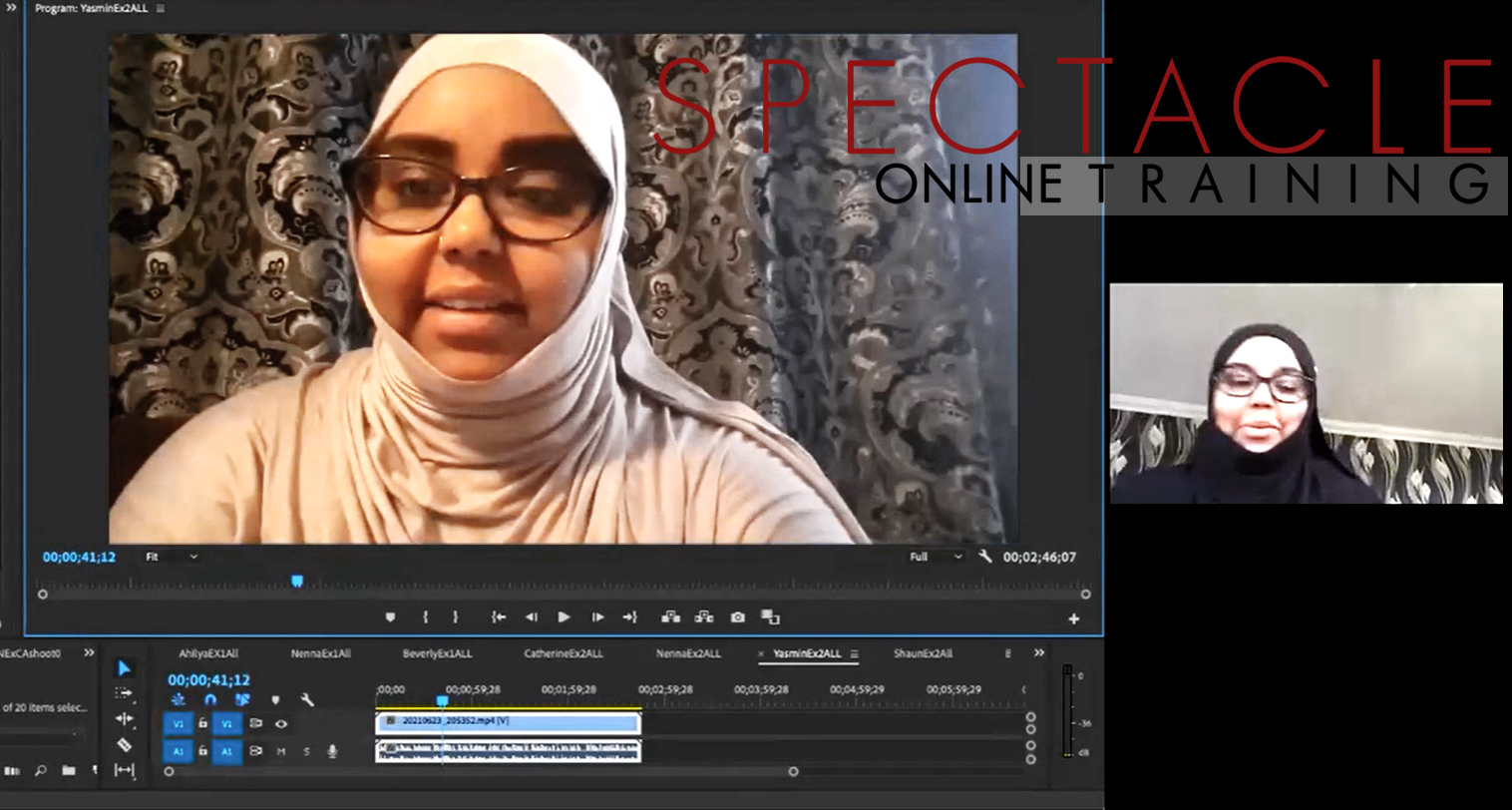This screenshot has width=1512, height=810.
Task: Go to Out point
Action: [x=629, y=617]
